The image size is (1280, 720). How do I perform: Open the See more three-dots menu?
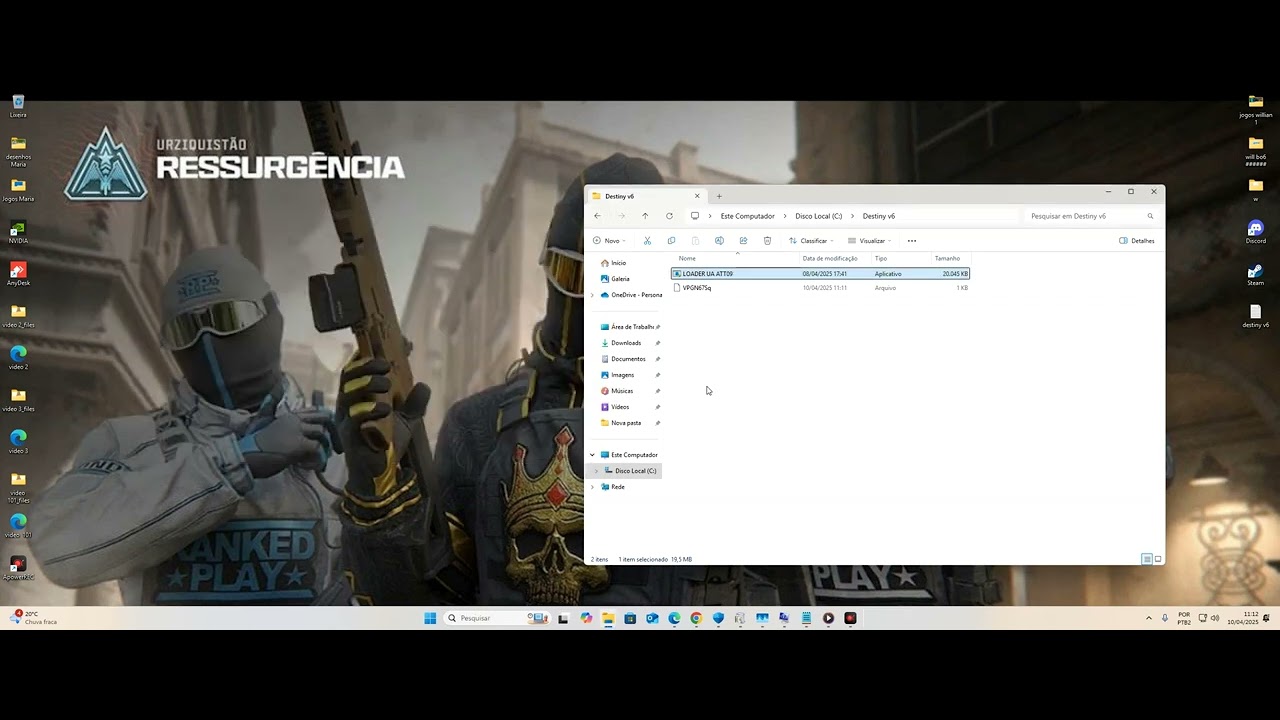[x=912, y=241]
